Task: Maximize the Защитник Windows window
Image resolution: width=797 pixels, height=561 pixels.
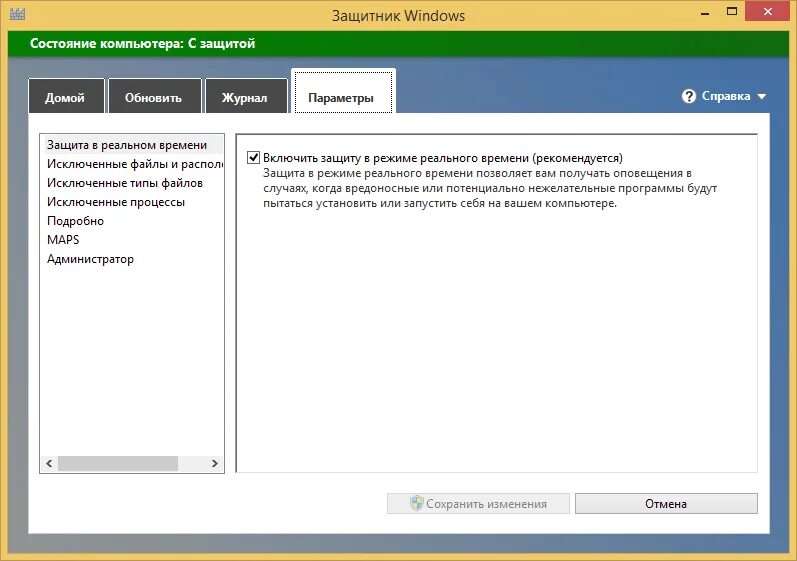Action: [732, 12]
